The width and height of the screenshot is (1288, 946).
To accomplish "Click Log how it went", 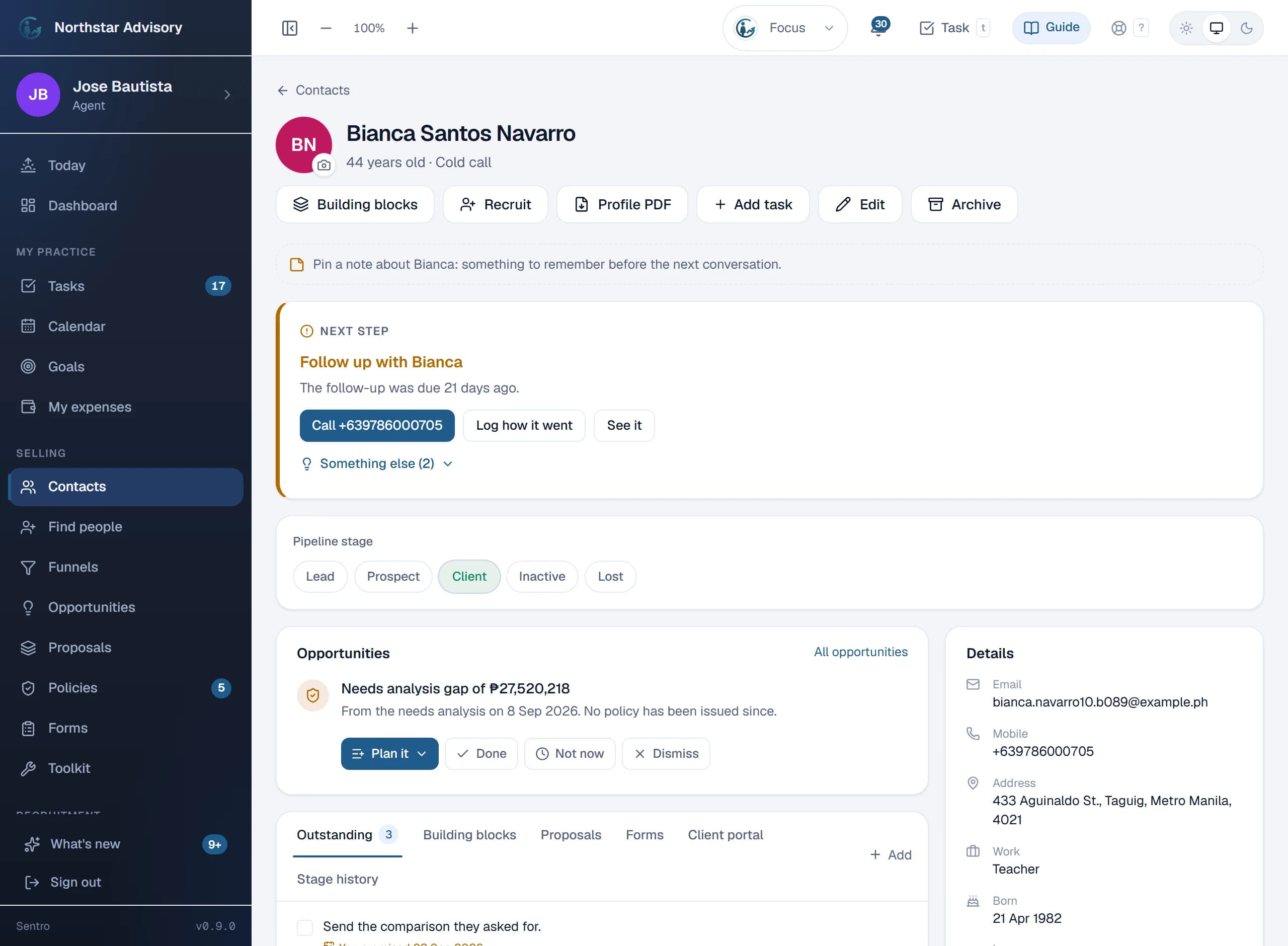I will point(524,426).
